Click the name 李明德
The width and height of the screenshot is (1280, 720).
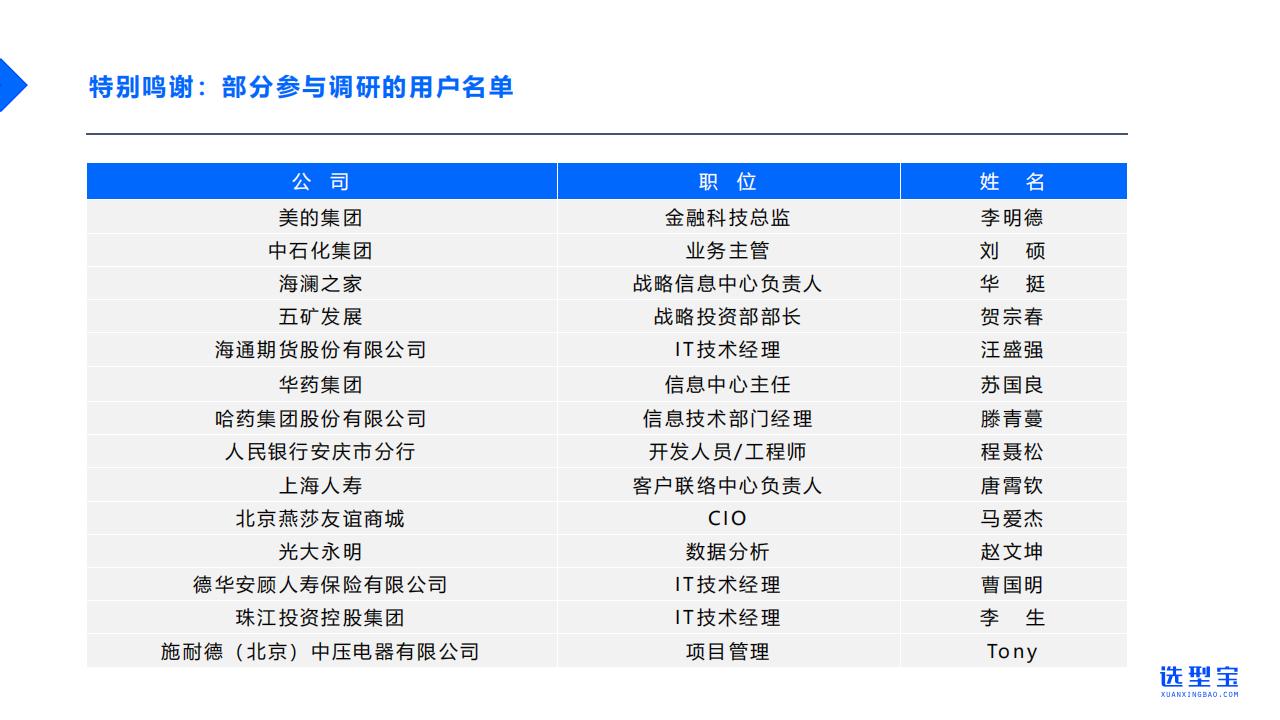point(1013,217)
